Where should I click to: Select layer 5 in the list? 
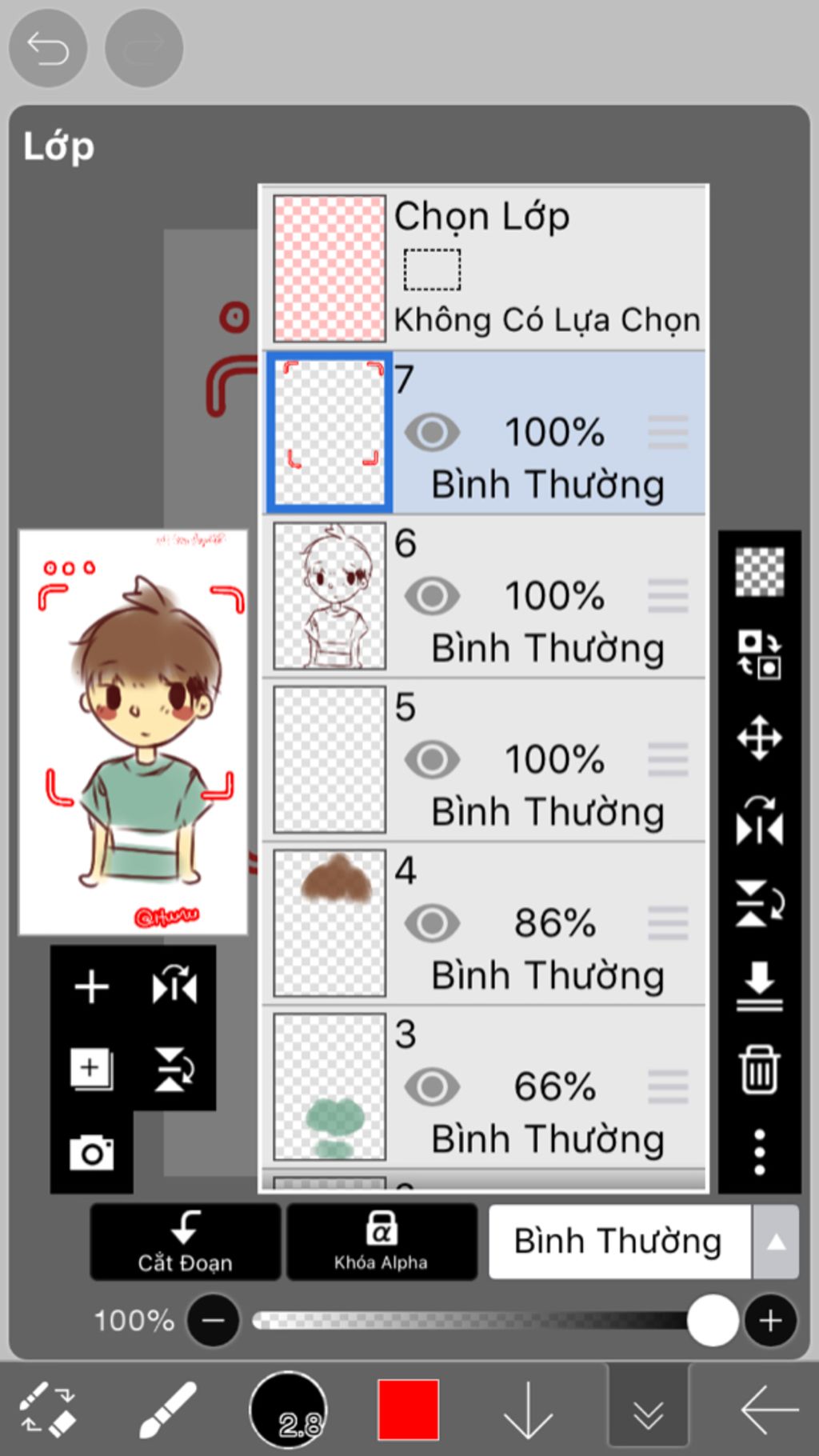tap(484, 760)
